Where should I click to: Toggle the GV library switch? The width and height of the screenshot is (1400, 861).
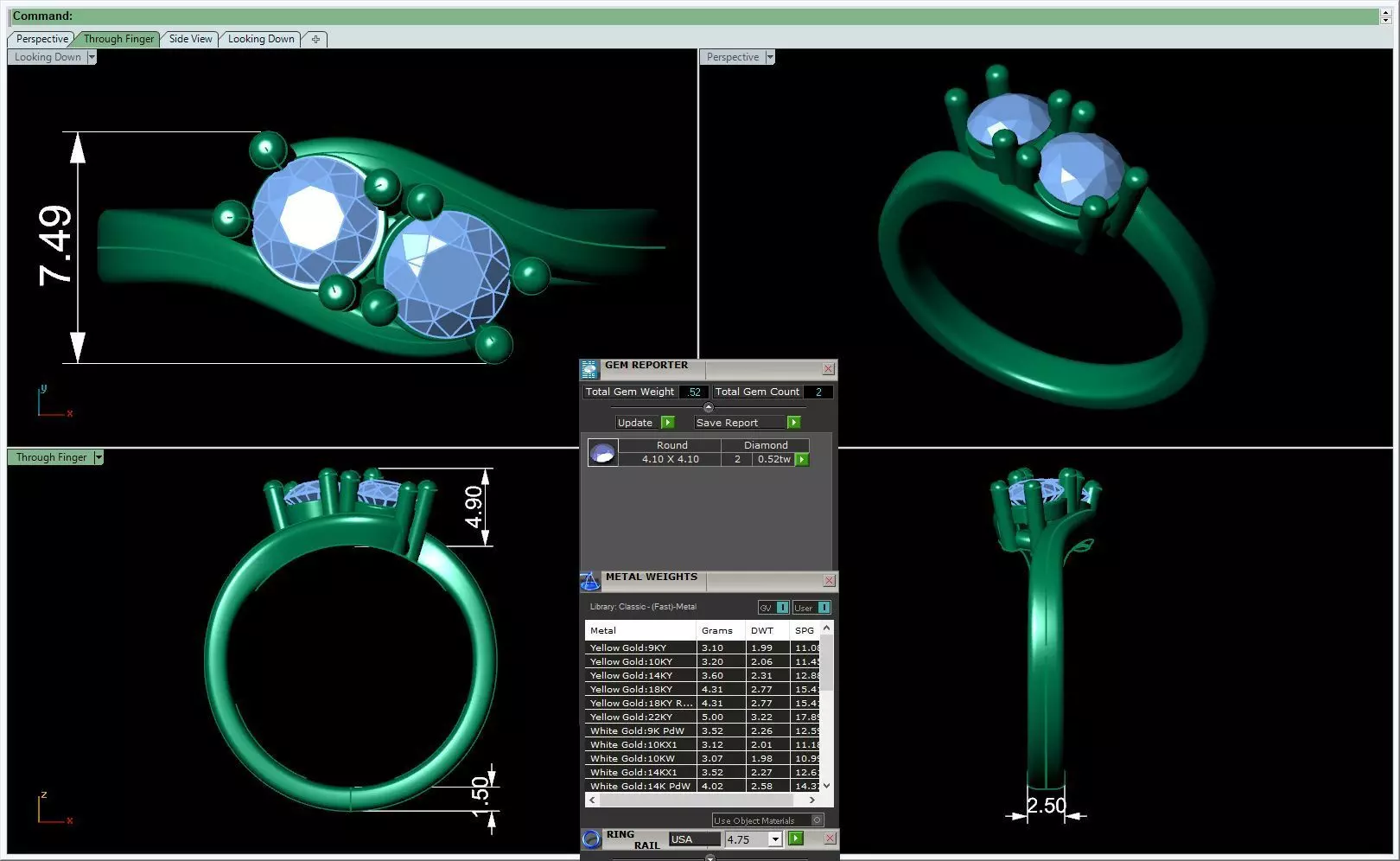773,608
